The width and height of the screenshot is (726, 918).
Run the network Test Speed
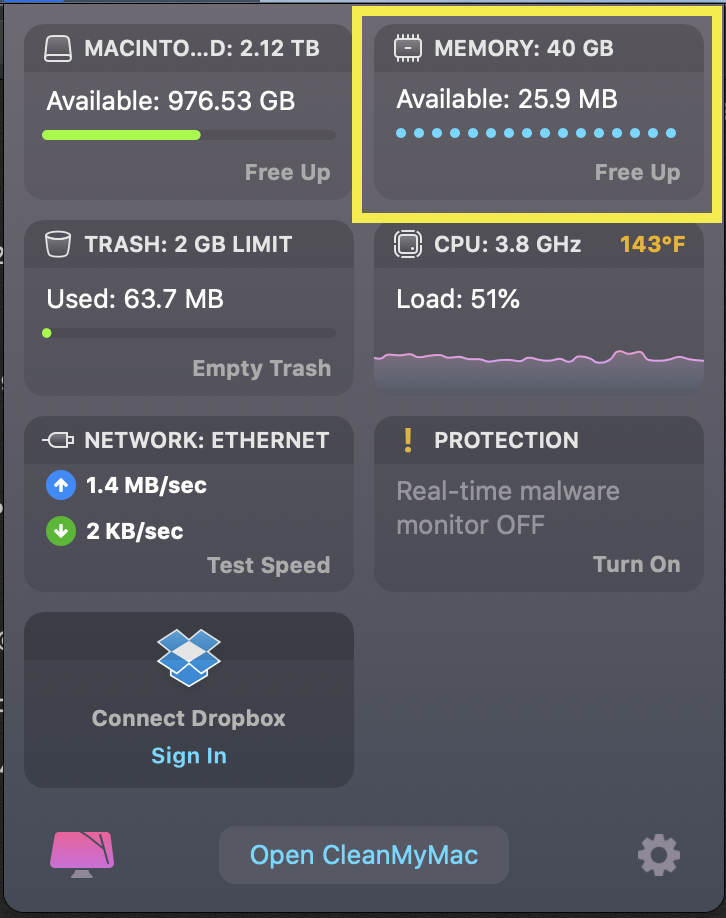[x=268, y=565]
